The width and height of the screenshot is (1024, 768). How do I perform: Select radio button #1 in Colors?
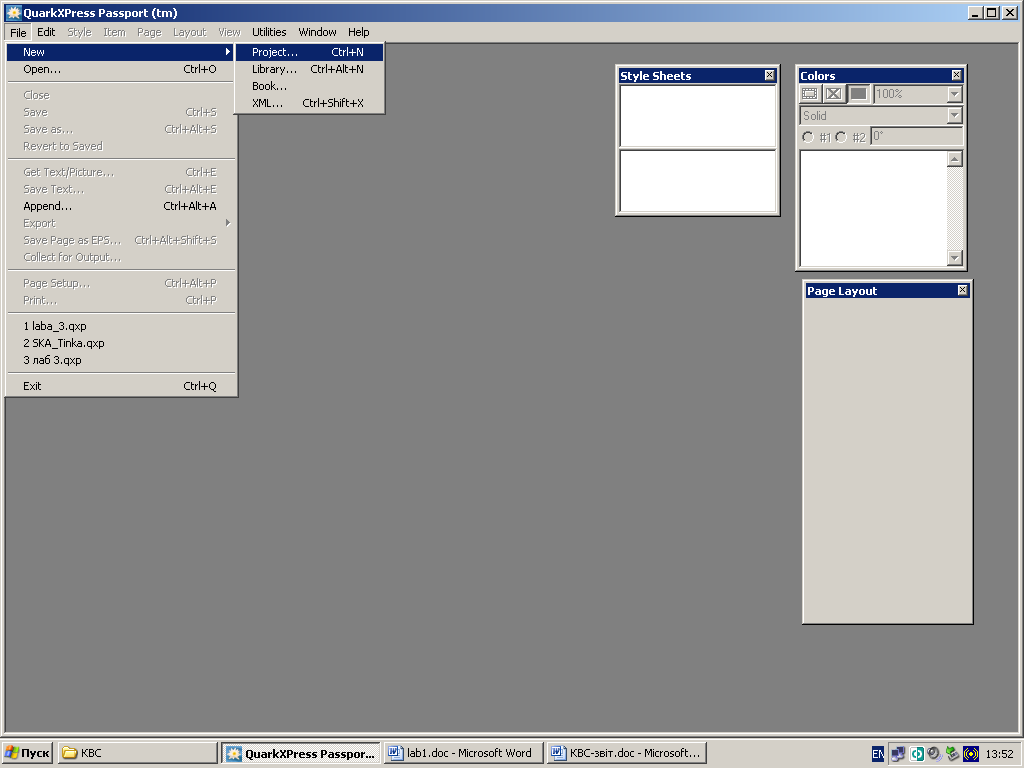[x=808, y=137]
